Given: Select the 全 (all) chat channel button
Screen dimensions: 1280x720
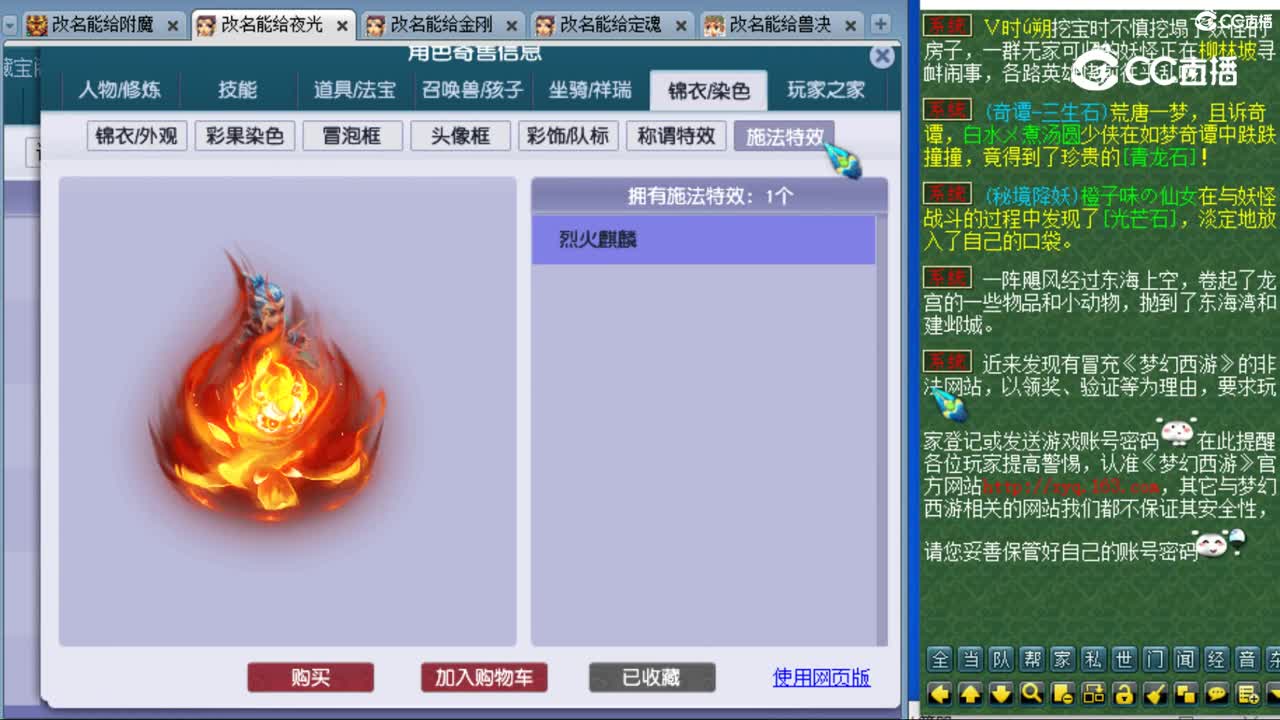Looking at the screenshot, I should pyautogui.click(x=939, y=660).
